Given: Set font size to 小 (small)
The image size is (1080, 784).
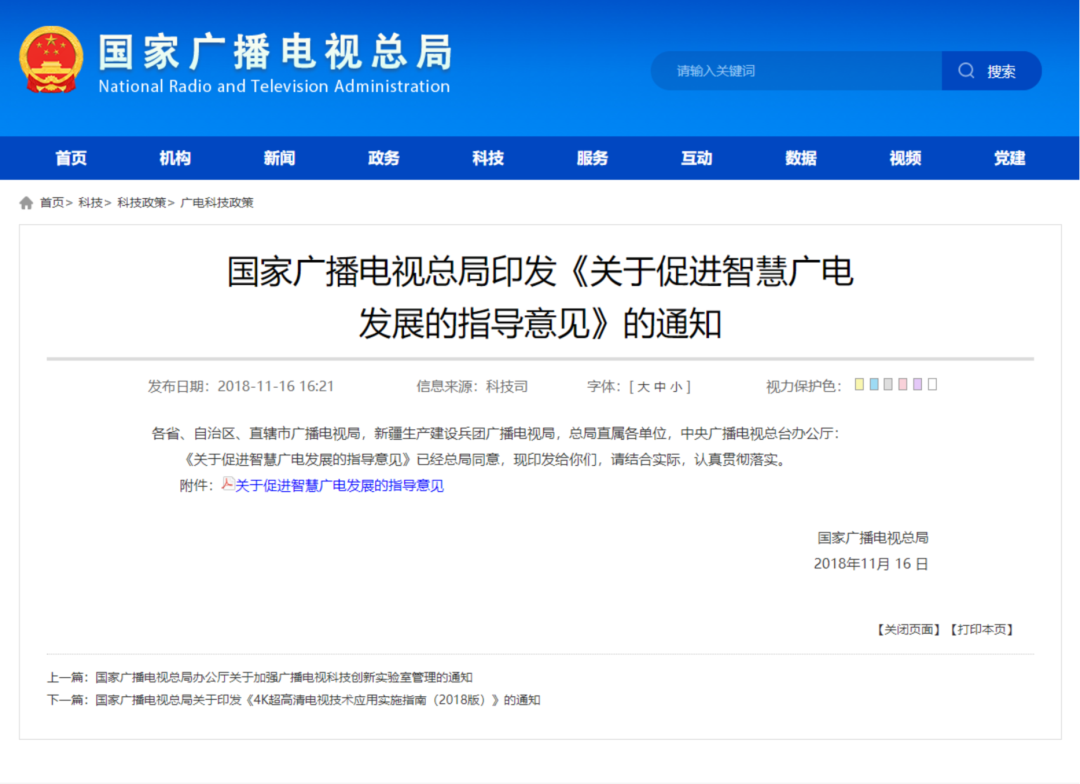Looking at the screenshot, I should [x=676, y=387].
